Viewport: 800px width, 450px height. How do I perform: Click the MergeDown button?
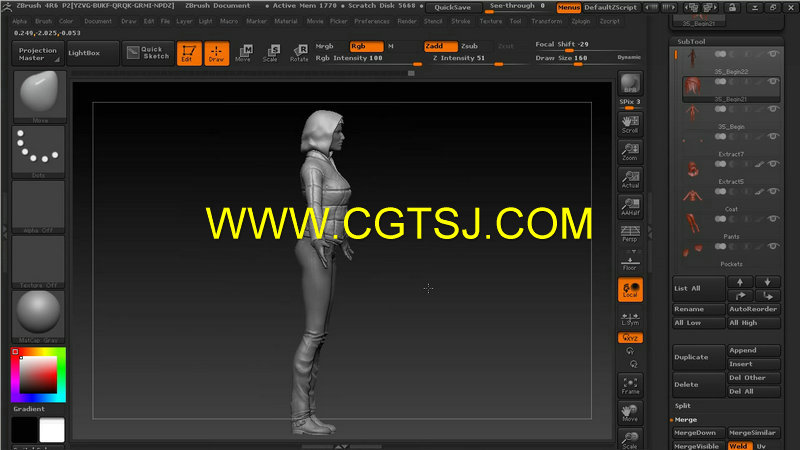click(x=698, y=433)
